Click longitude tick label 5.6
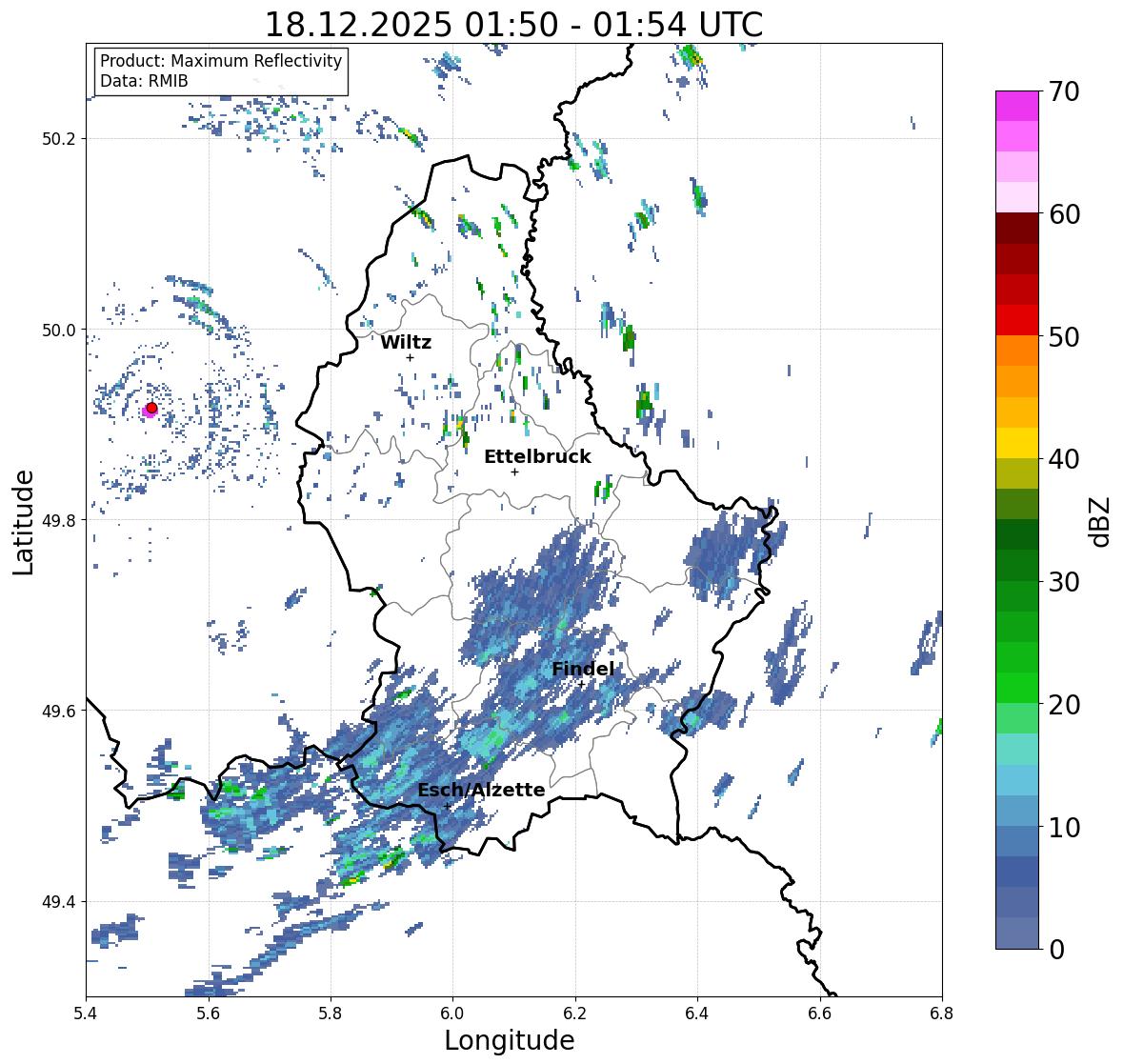This screenshot has height=1064, width=1123. pos(209,1013)
